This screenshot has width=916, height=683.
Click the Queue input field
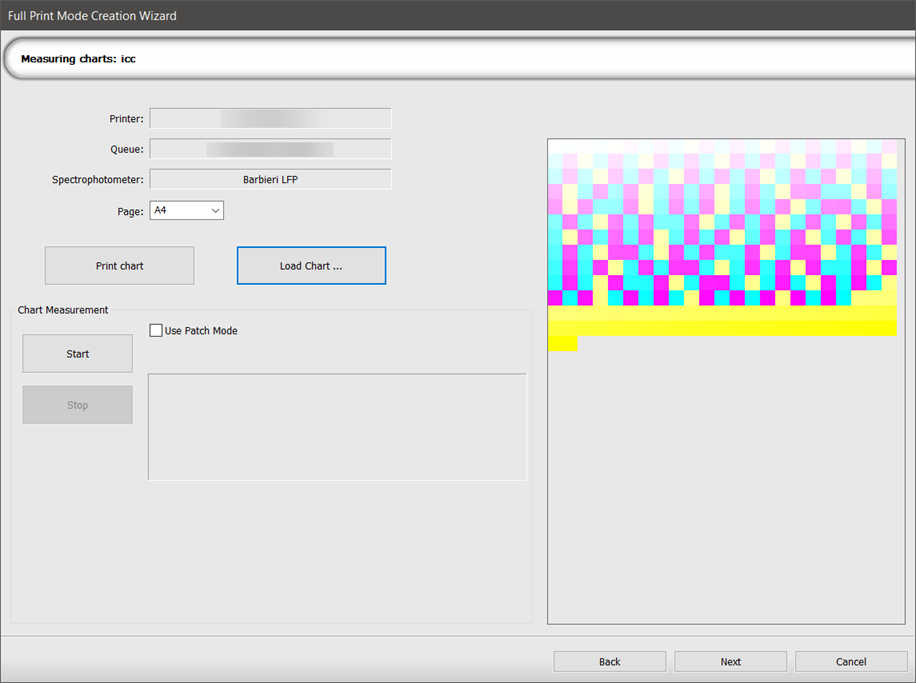click(270, 148)
